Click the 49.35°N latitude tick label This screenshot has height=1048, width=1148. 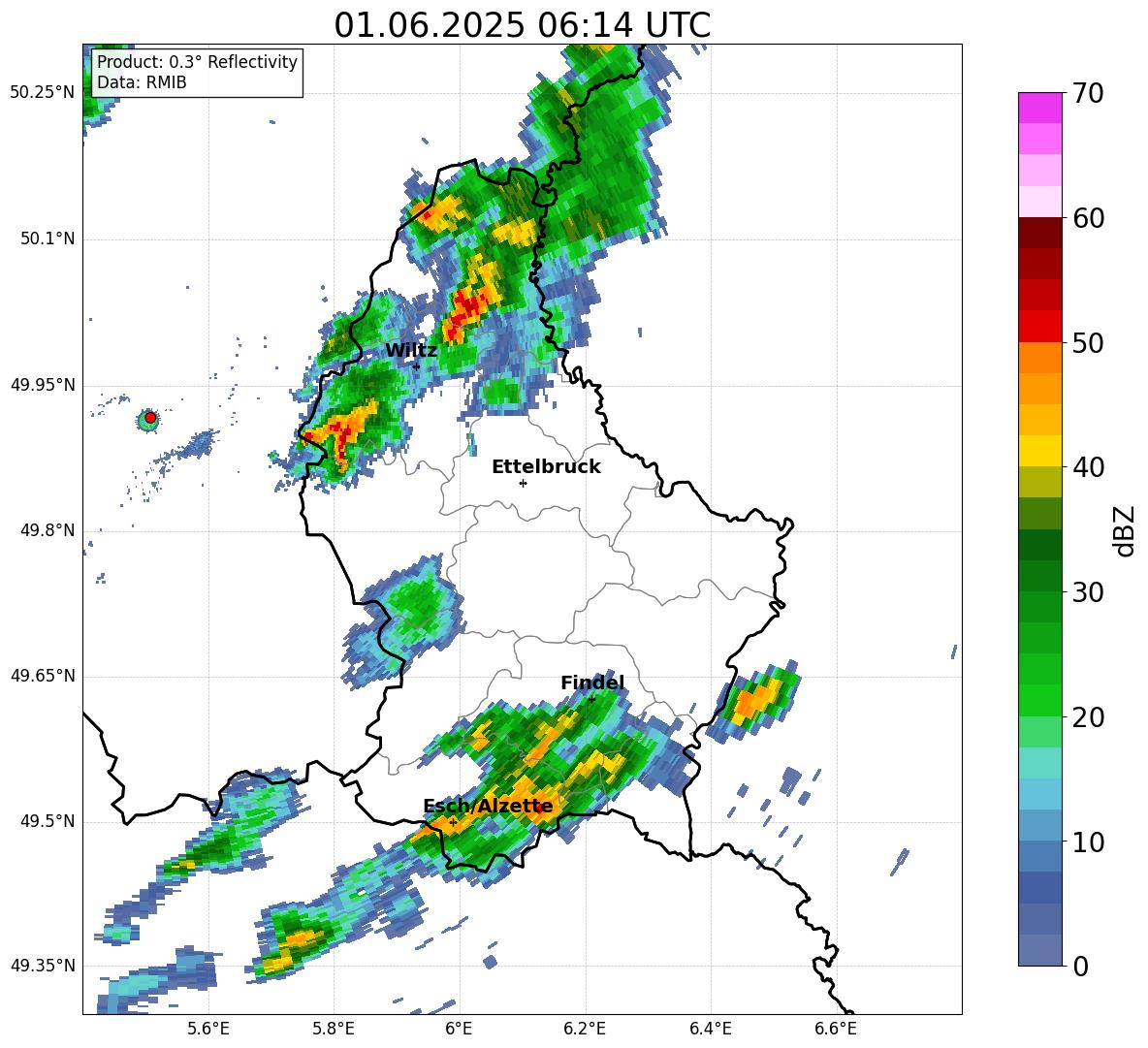43,966
